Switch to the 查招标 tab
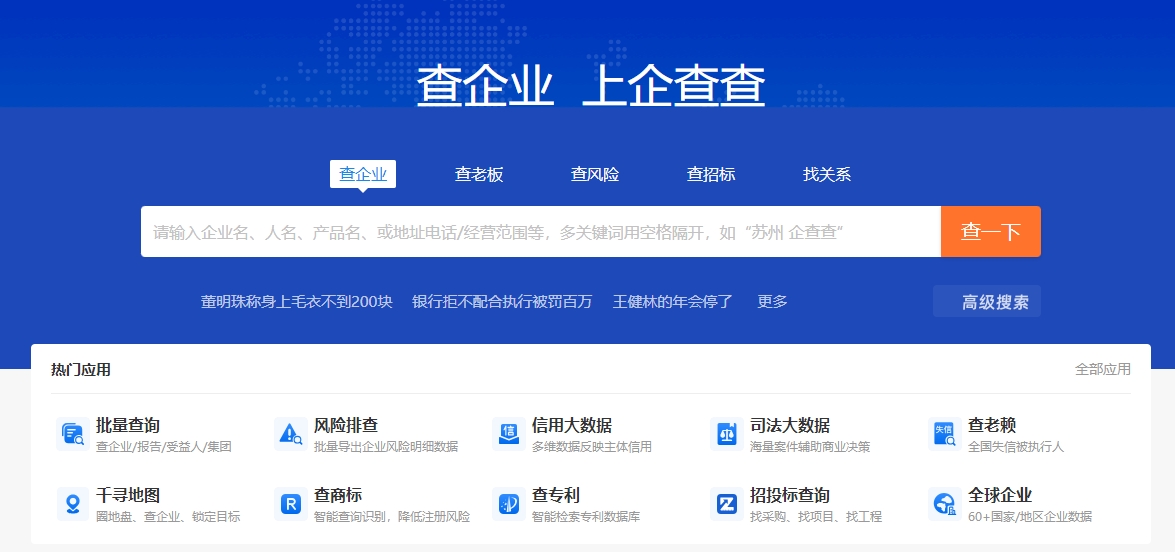 click(x=711, y=175)
